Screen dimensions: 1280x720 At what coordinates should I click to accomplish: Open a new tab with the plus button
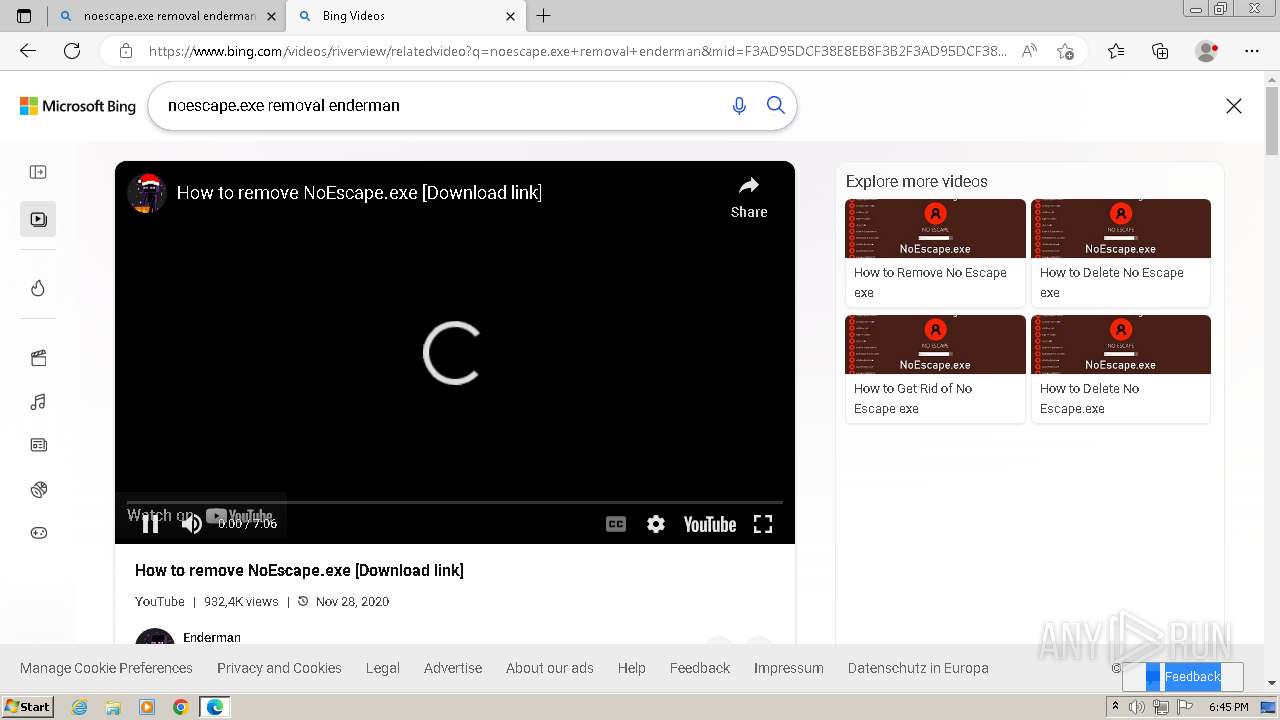[544, 16]
